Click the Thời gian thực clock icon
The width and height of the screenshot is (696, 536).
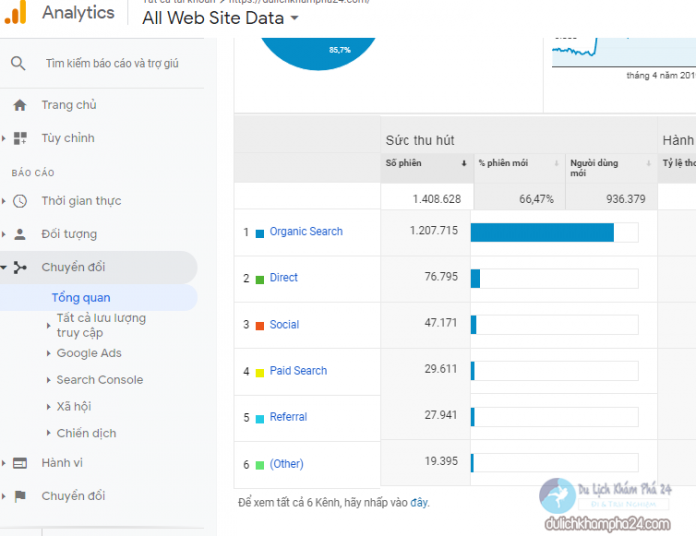(x=21, y=201)
